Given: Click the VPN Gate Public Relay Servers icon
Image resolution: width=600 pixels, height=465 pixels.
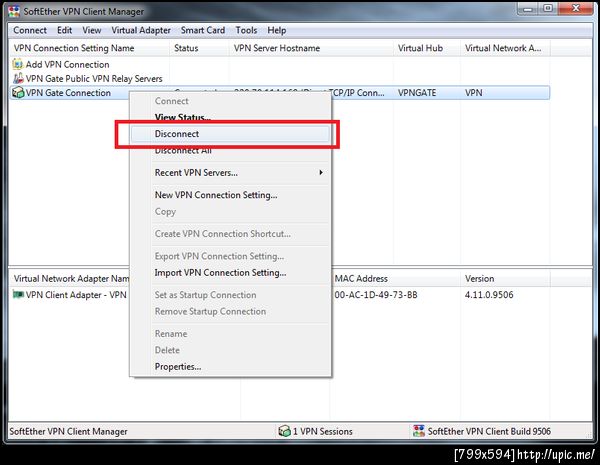Looking at the screenshot, I should pos(18,78).
